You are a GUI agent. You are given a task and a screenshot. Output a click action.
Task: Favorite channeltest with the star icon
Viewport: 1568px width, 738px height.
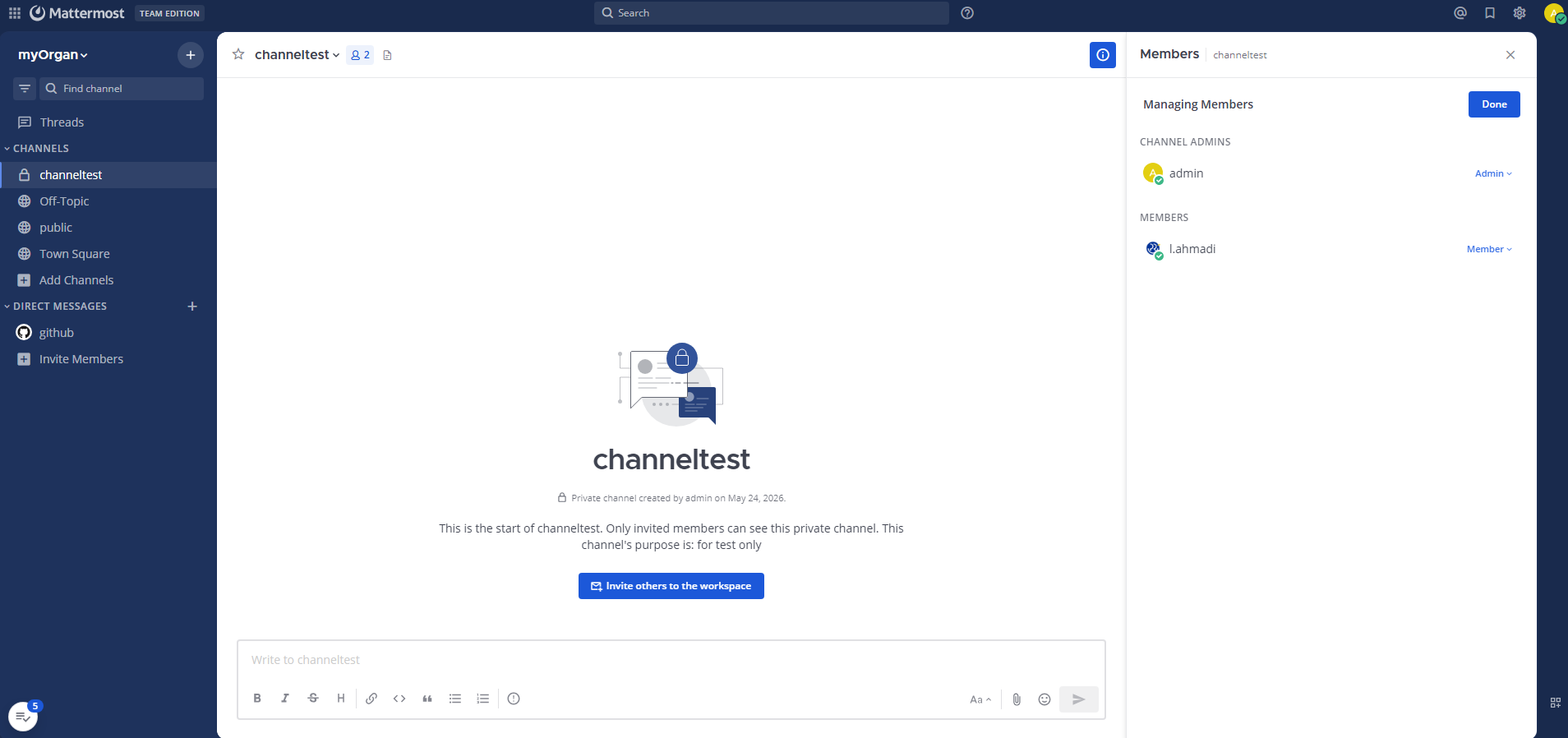pyautogui.click(x=238, y=54)
